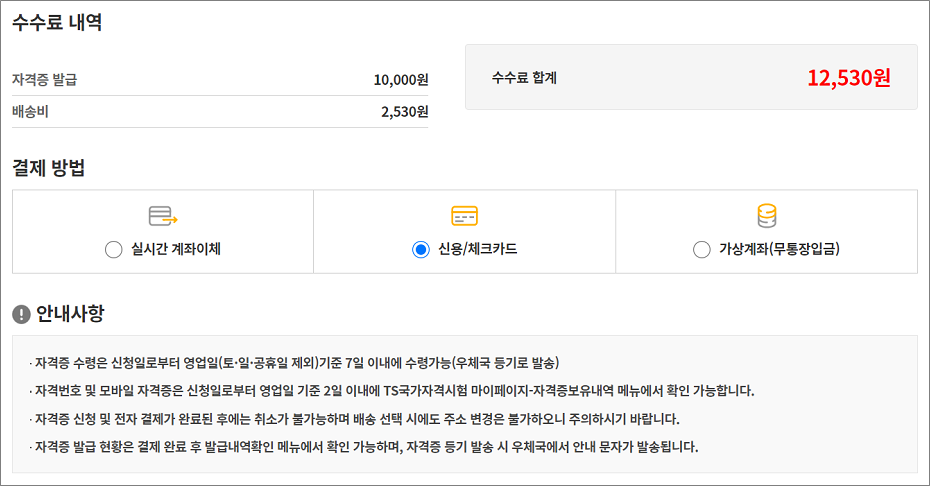Click the account transfer card-arrow icon

click(x=163, y=216)
